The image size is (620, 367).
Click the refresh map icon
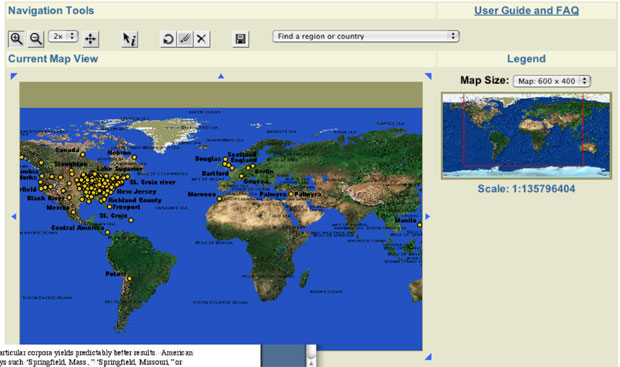coord(168,39)
